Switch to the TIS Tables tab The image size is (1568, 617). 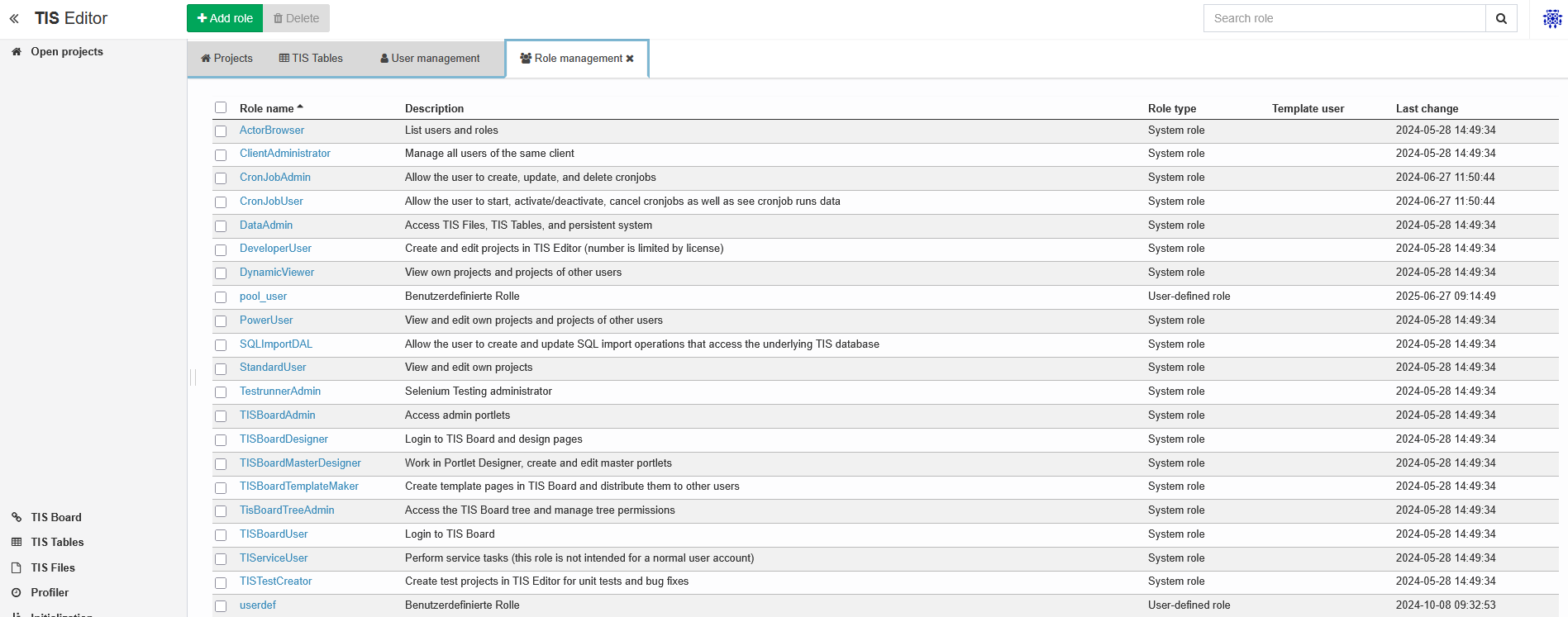[x=311, y=59]
